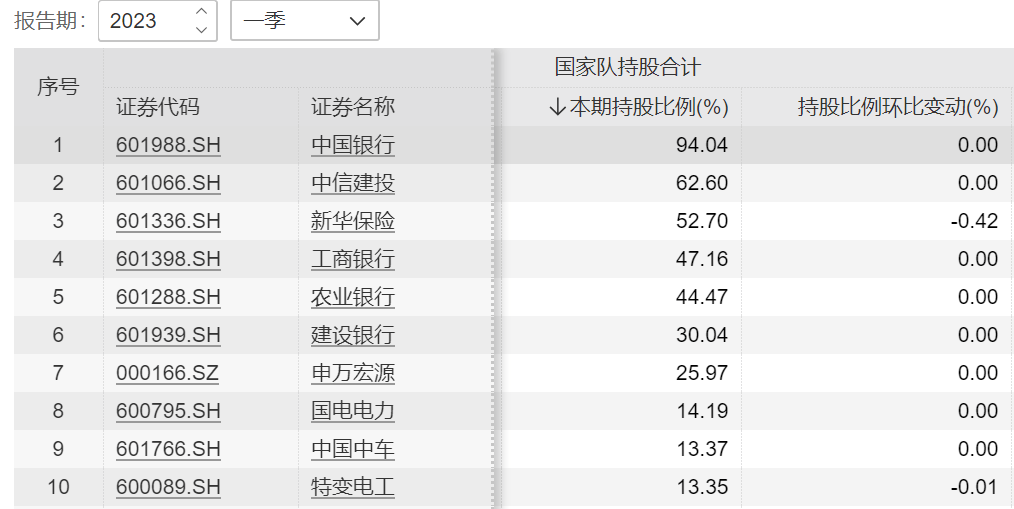Viewport: 1014px width, 509px height.
Task: Open the 中国银行 stock name link
Action: (x=352, y=145)
